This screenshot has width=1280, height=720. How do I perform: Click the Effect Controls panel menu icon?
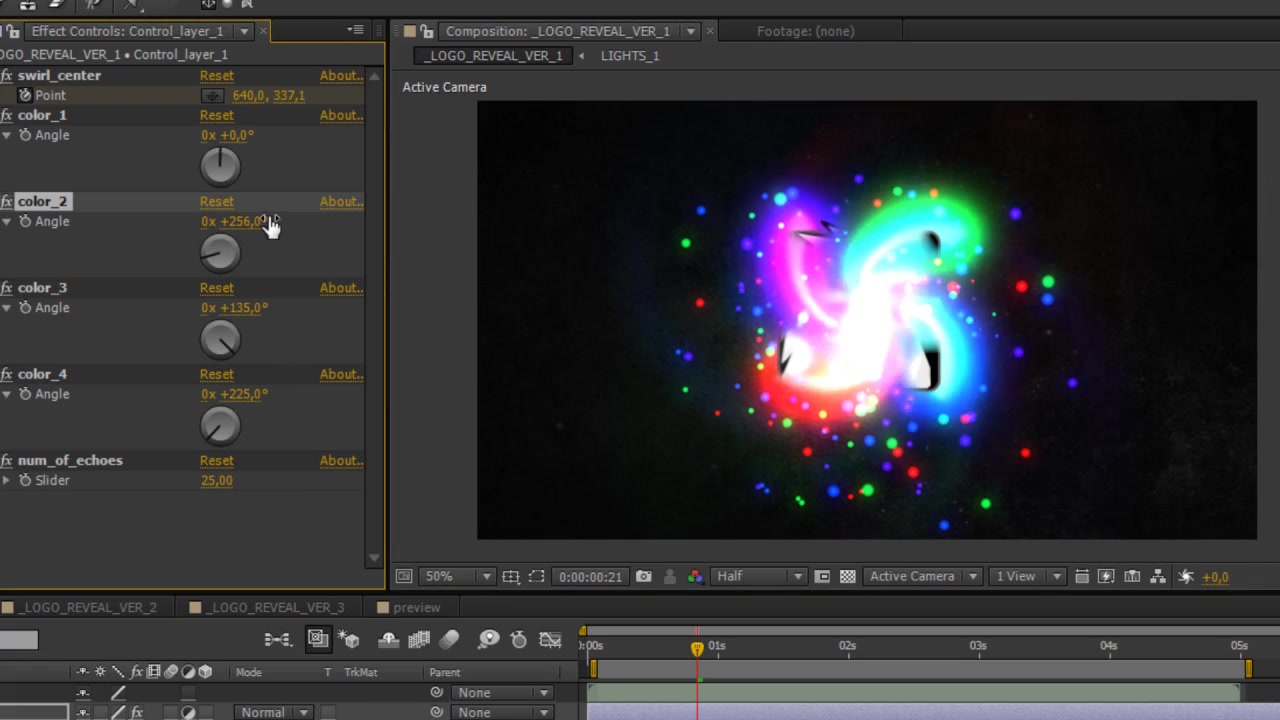tap(355, 30)
